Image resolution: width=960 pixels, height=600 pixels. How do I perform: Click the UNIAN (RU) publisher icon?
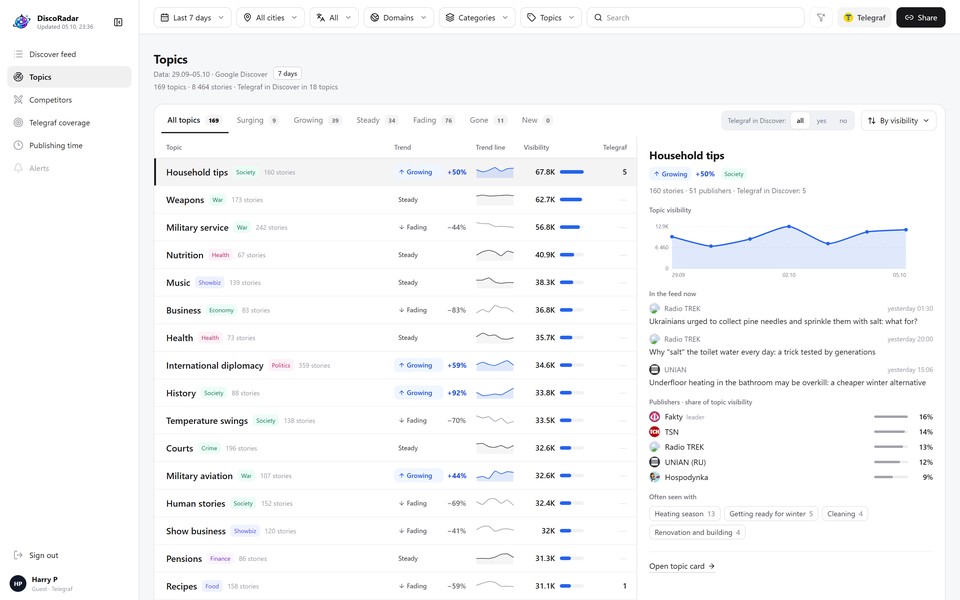(654, 462)
